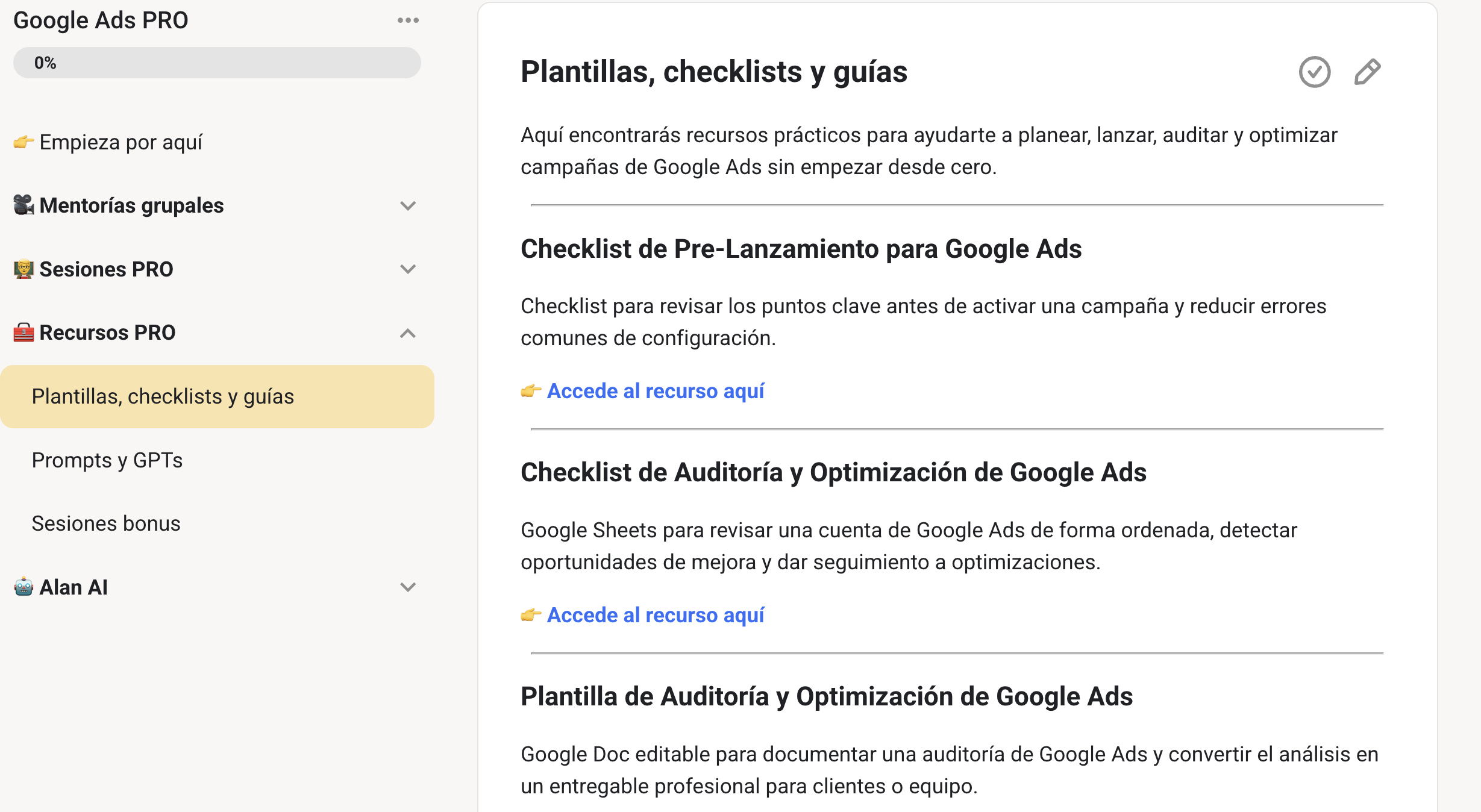Click the 0% course progress bar

pyautogui.click(x=217, y=63)
